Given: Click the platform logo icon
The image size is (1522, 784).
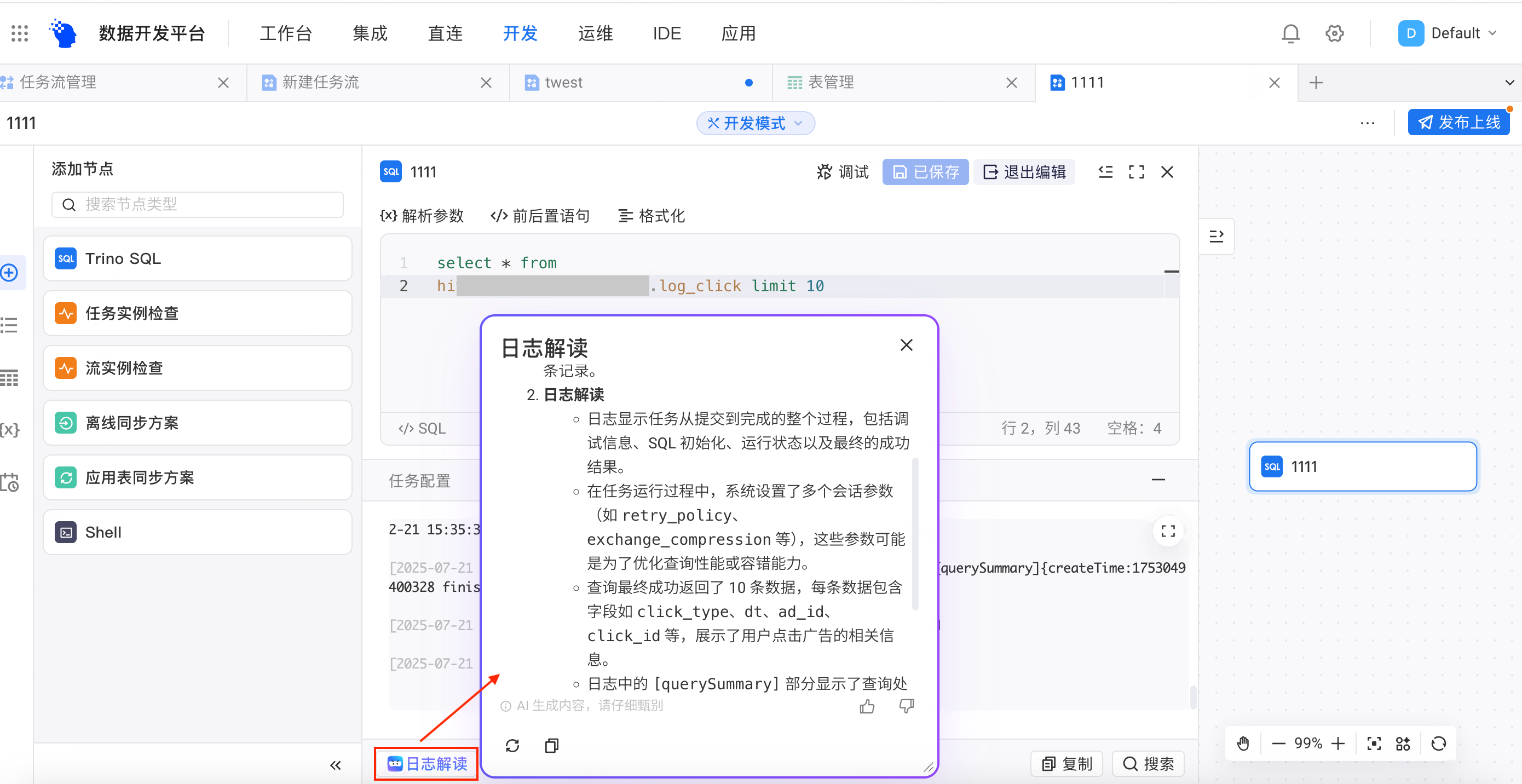Looking at the screenshot, I should tap(63, 33).
